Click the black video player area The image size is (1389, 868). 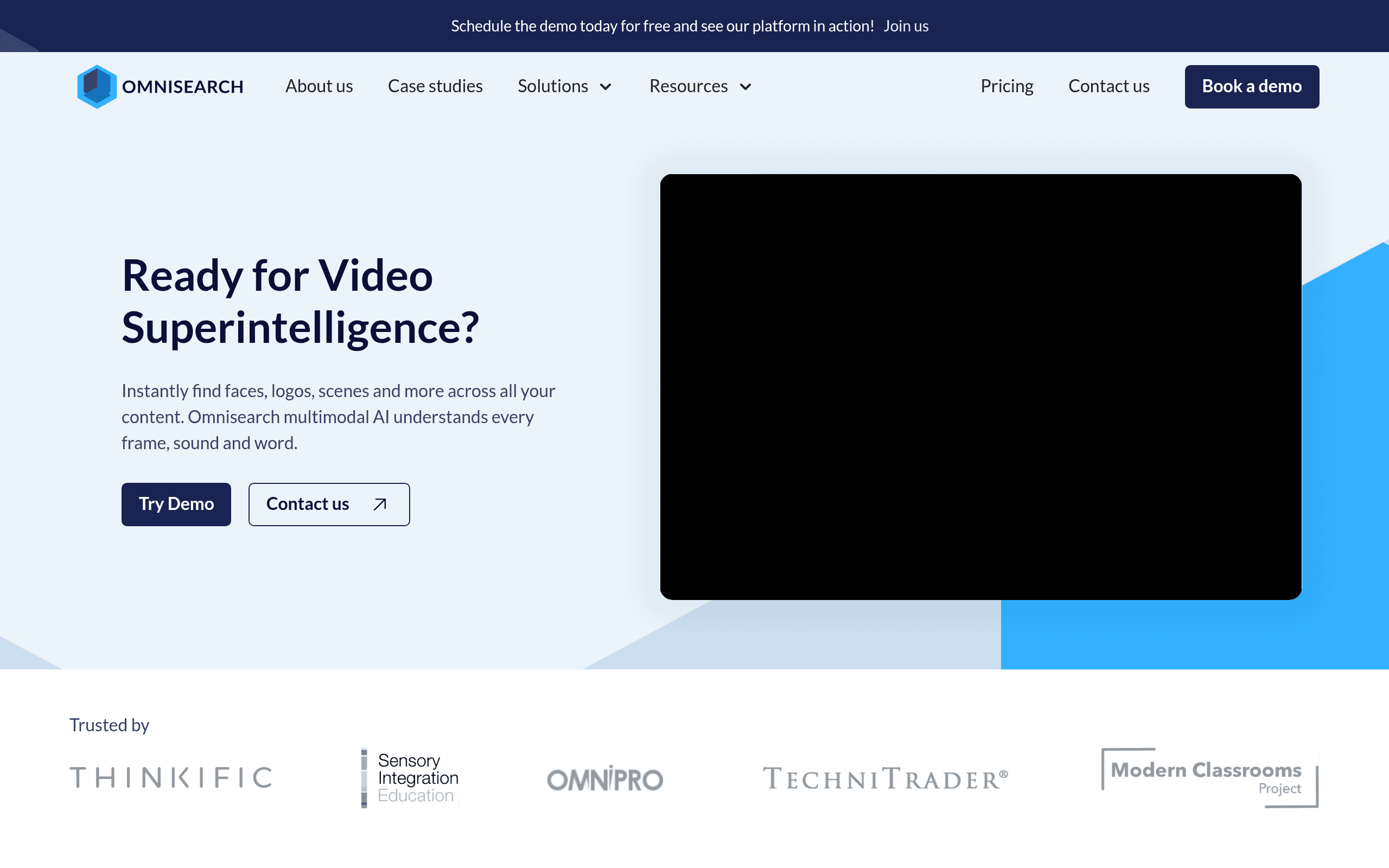click(x=980, y=387)
